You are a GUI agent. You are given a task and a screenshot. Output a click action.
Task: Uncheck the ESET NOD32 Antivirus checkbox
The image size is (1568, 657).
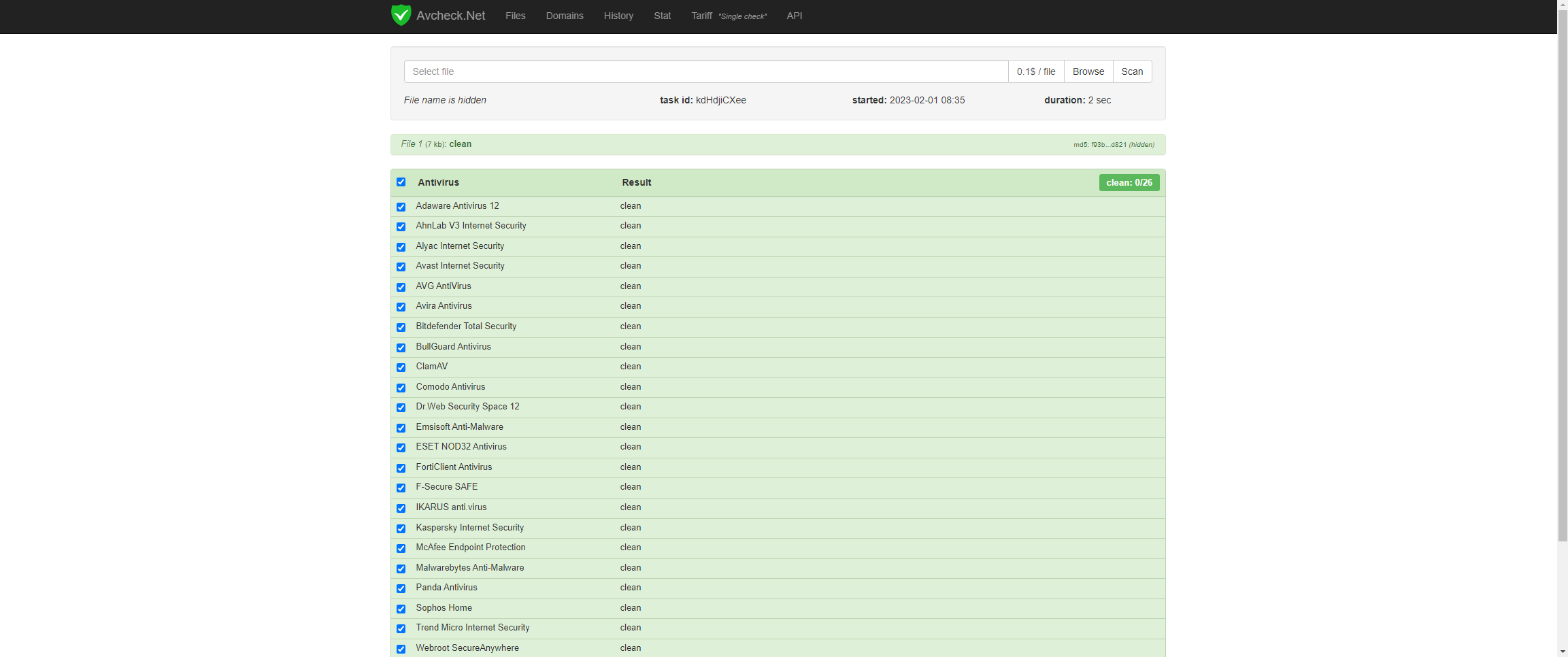(x=401, y=448)
